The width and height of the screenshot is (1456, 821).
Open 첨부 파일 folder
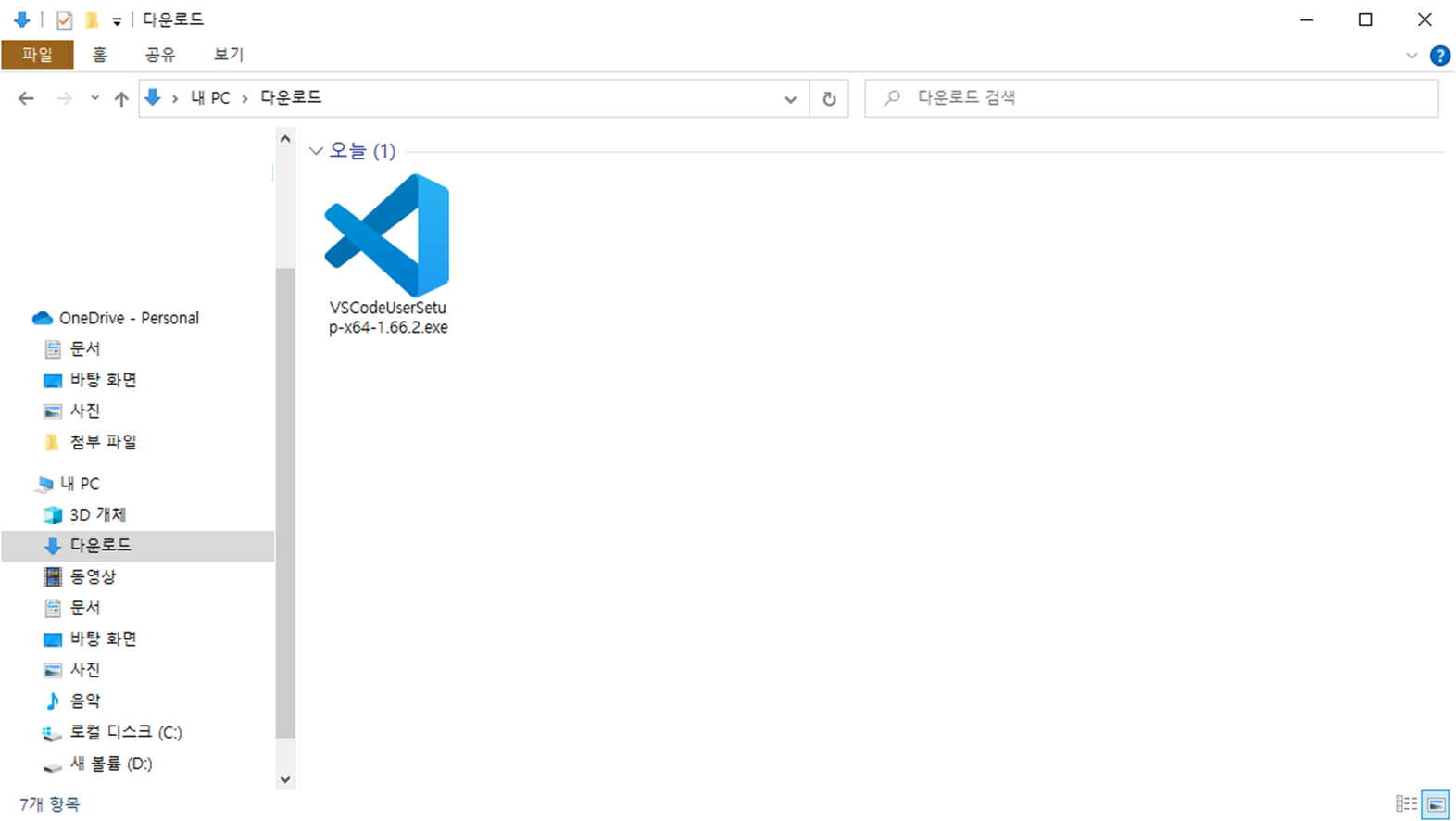pyautogui.click(x=103, y=442)
